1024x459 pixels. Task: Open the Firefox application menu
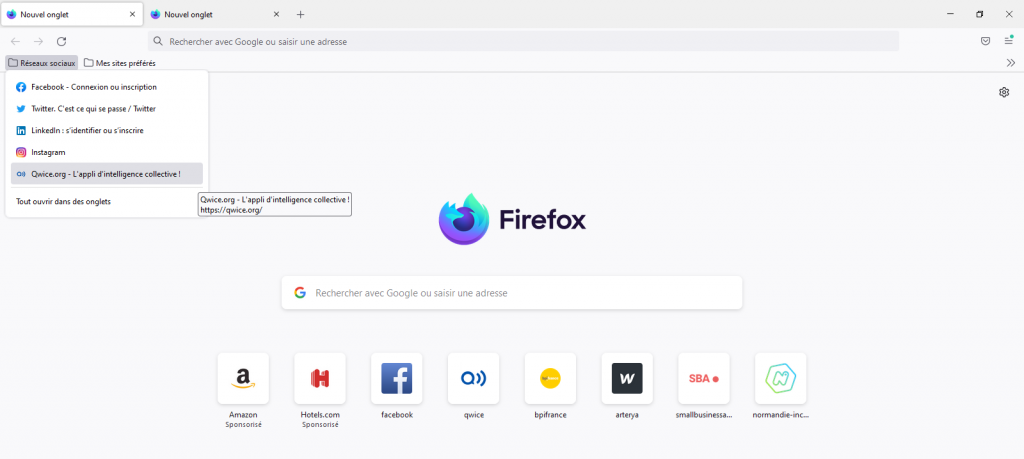(x=1008, y=41)
